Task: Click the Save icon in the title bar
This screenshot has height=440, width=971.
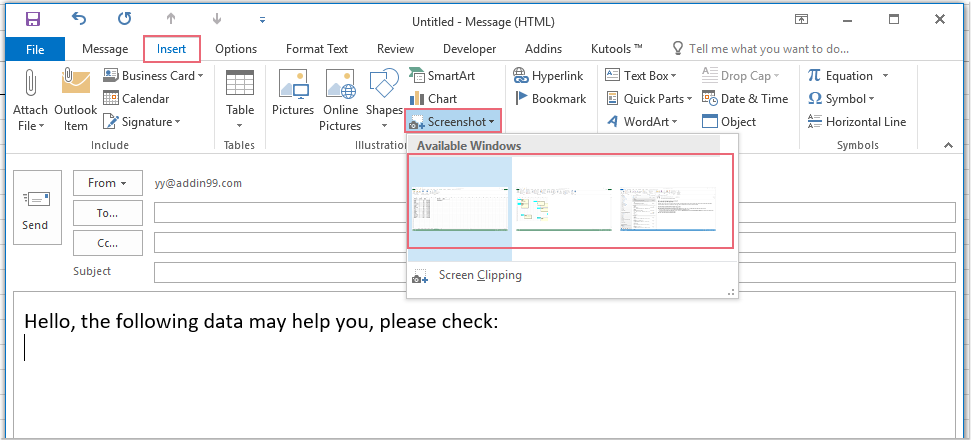Action: tap(32, 19)
